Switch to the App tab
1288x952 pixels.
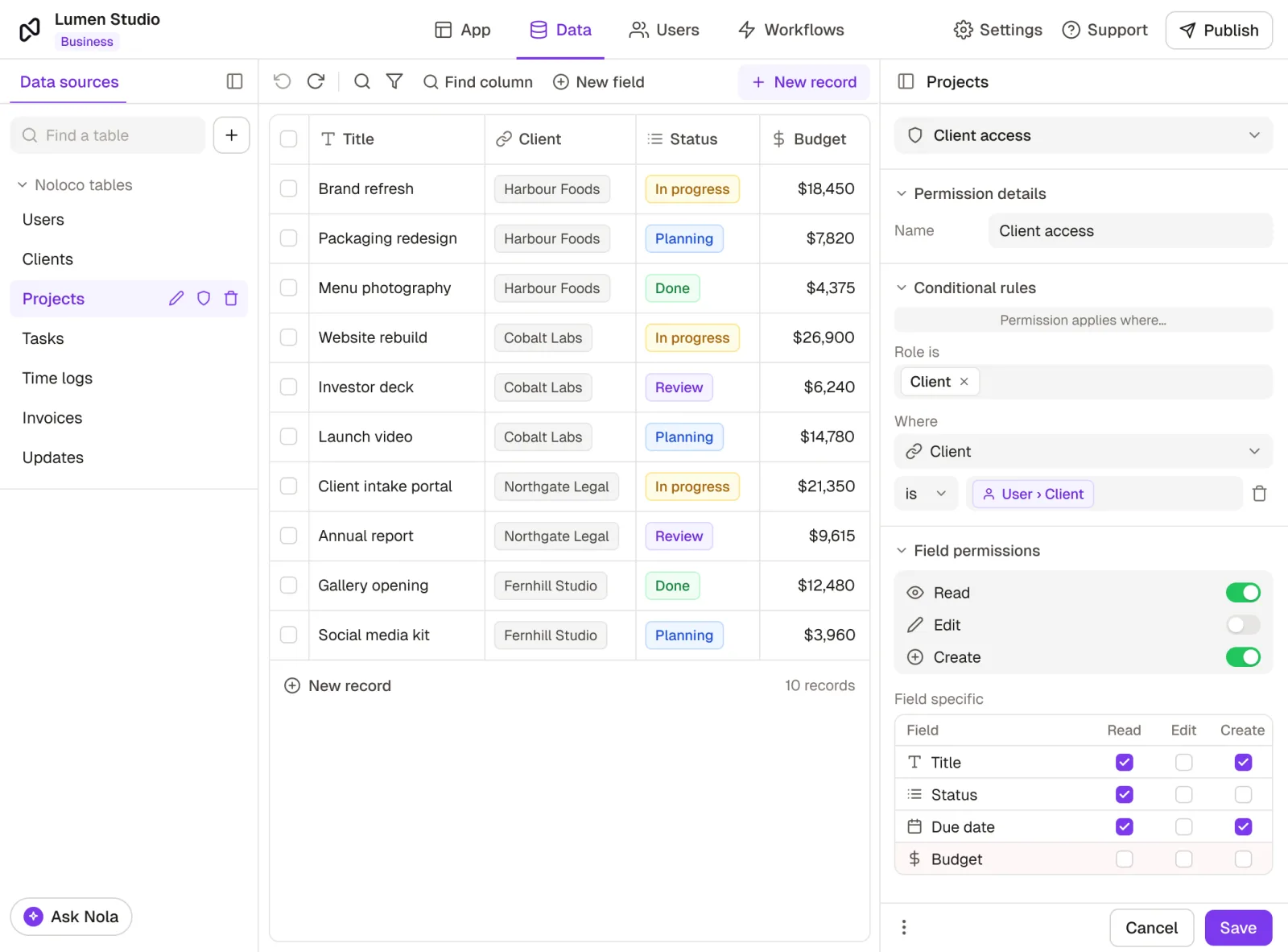463,30
